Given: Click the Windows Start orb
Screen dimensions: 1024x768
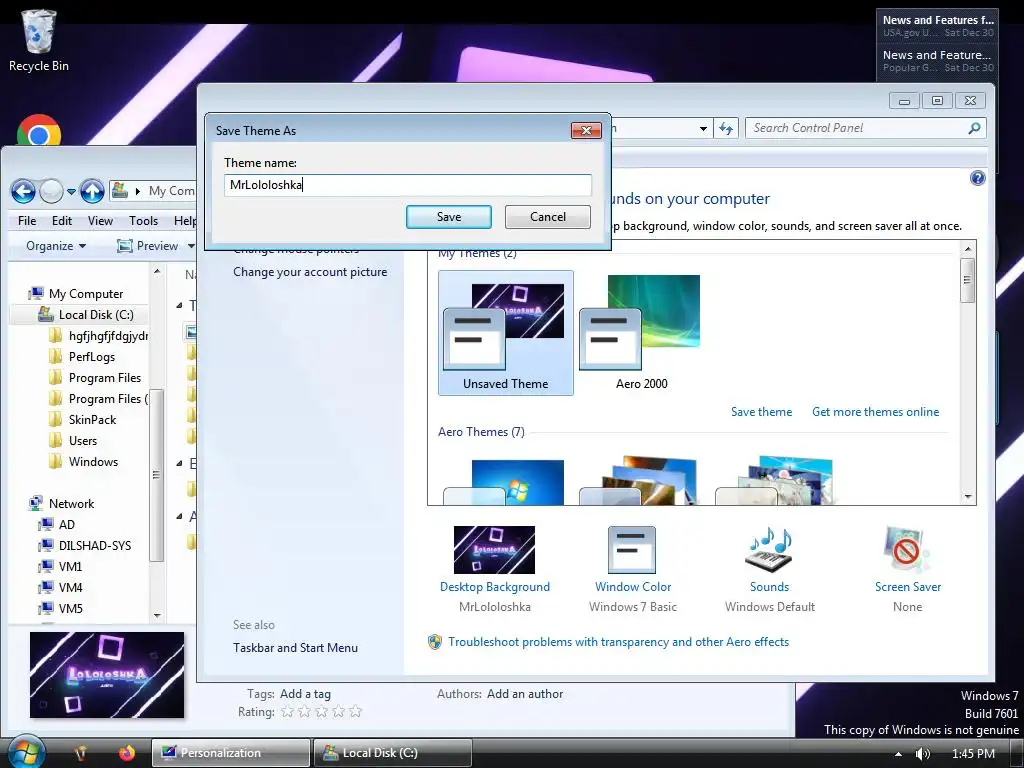Looking at the screenshot, I should pos(26,752).
